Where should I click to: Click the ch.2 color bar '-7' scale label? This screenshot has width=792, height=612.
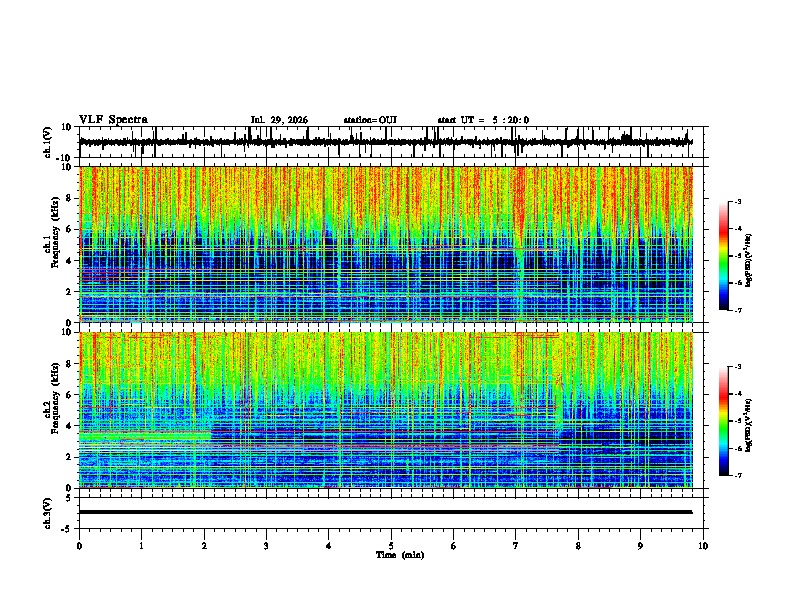point(737,476)
